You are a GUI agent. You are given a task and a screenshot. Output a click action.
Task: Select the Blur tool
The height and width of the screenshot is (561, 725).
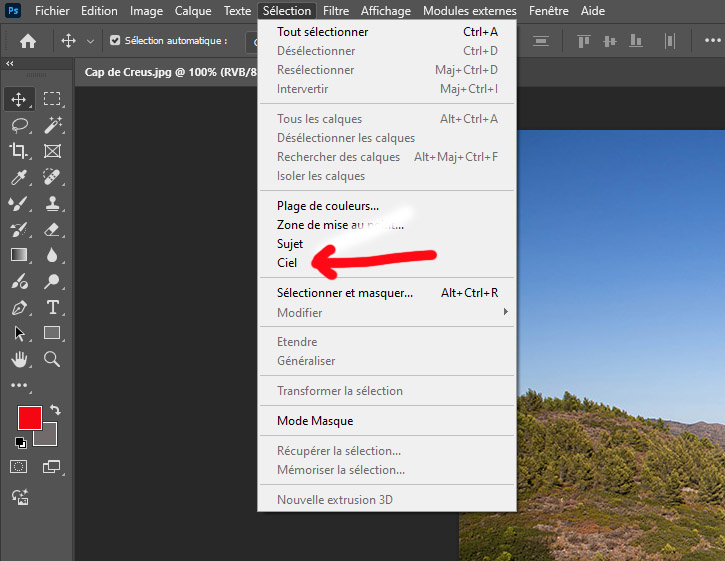coord(52,255)
